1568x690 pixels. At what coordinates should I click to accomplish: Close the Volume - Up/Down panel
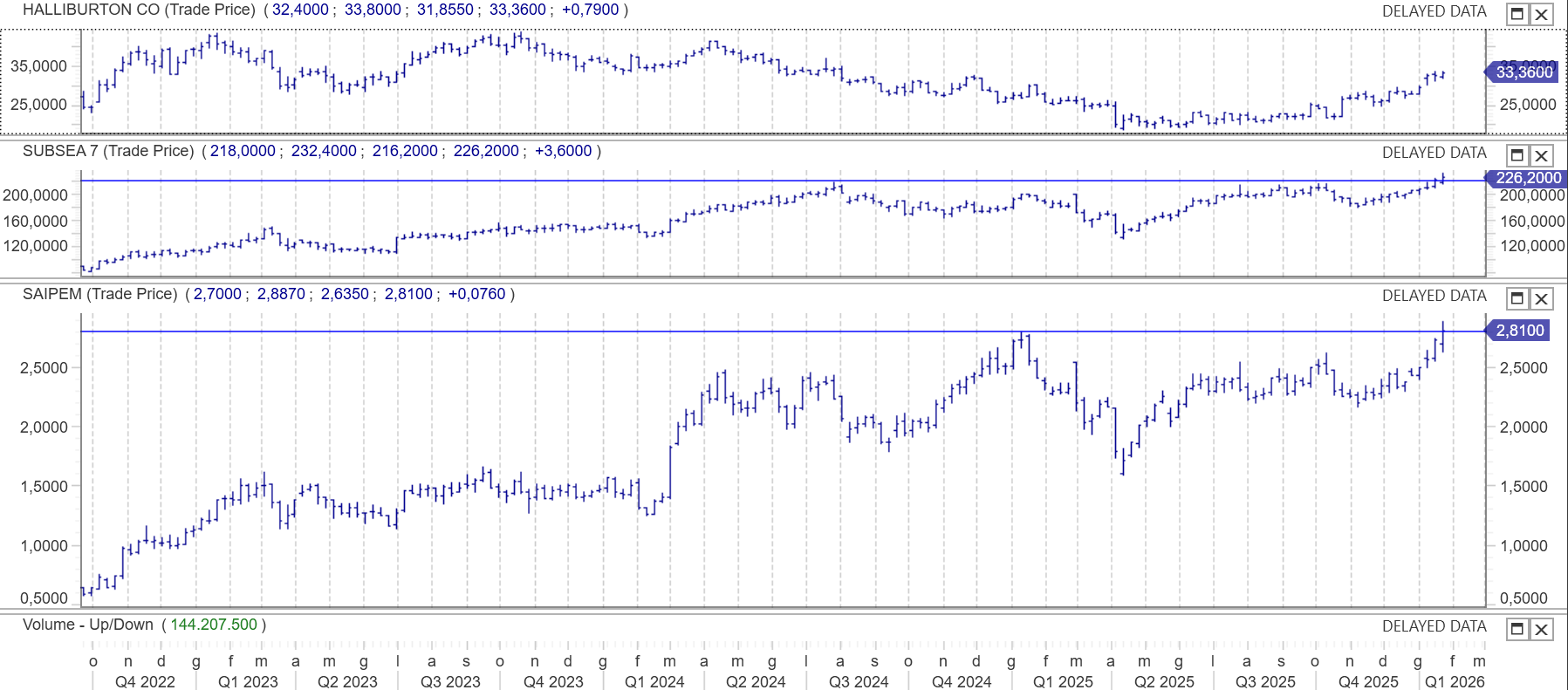1542,629
